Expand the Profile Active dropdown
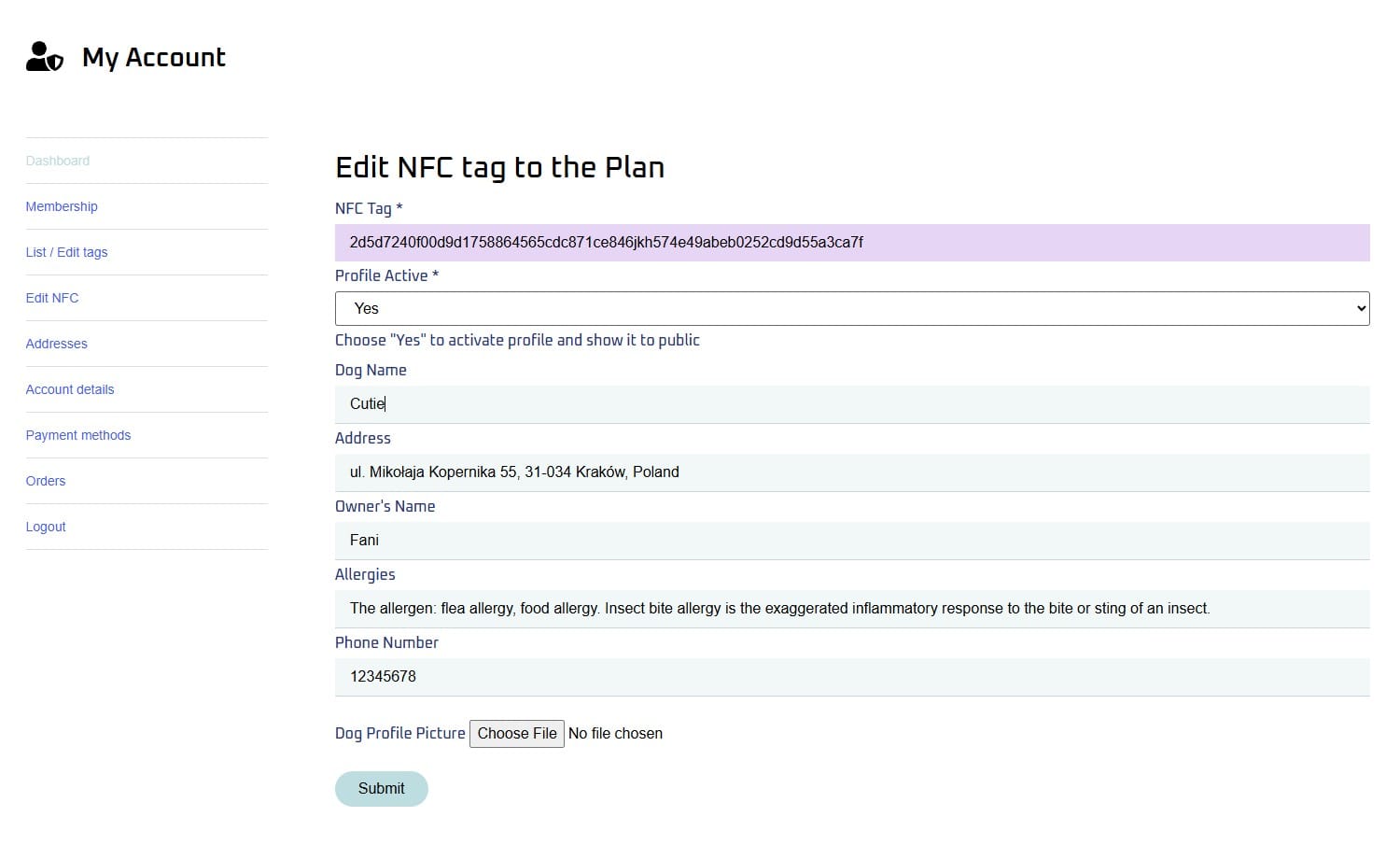The width and height of the screenshot is (1400, 859). tap(851, 309)
